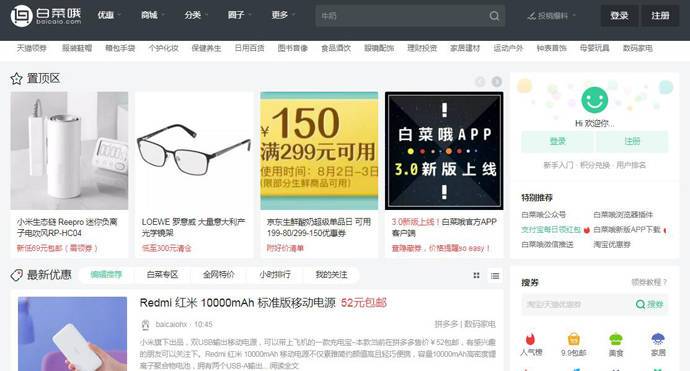Open the 食品酒饮 category
The height and width of the screenshot is (371, 690).
pos(336,48)
